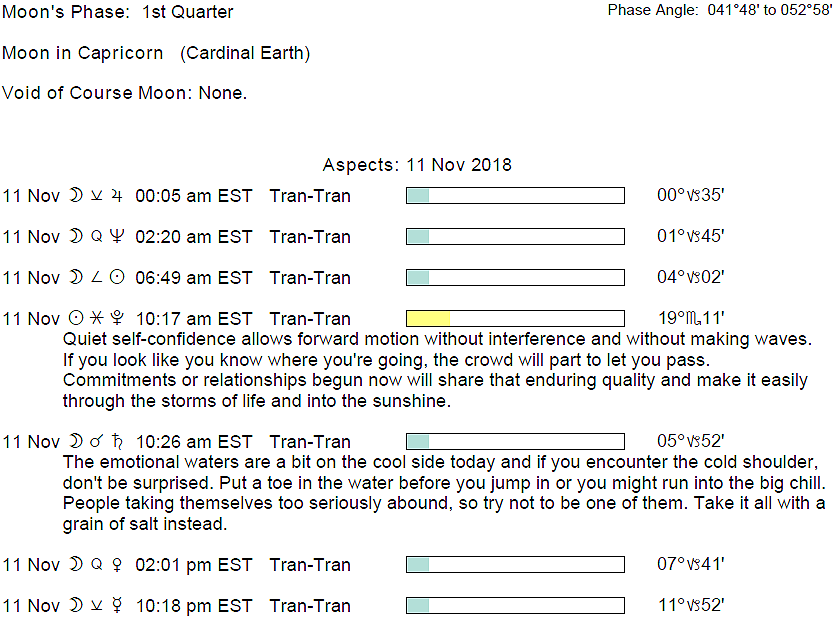The image size is (834, 627).
Task: Select the Saturn glyph in the 10:26 am aspect
Action: click(117, 442)
